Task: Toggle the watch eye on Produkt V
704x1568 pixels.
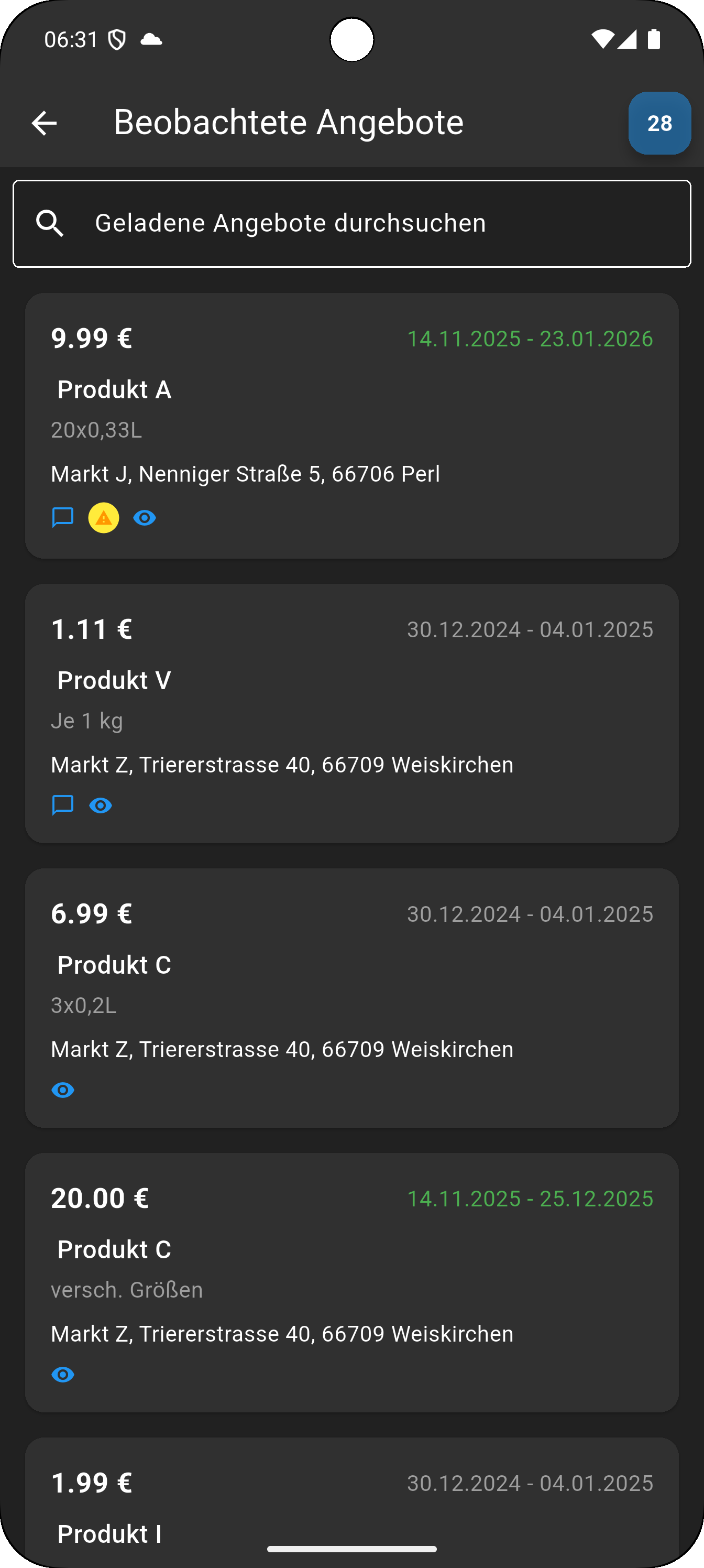Action: coord(101,806)
